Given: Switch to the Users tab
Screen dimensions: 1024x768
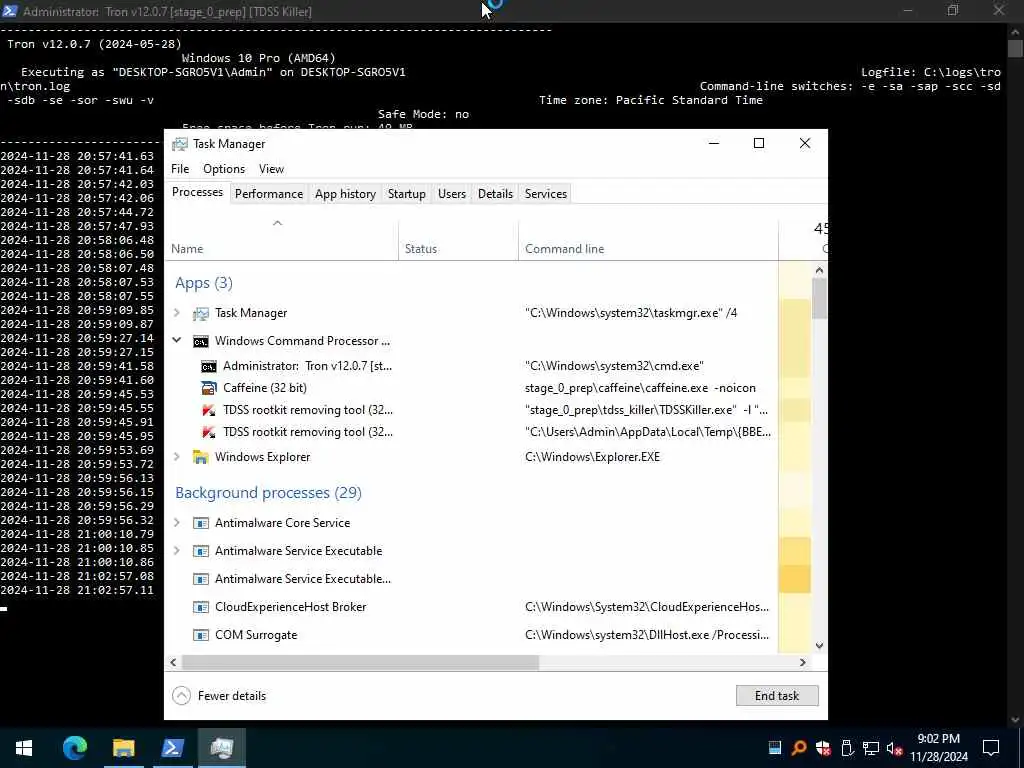Looking at the screenshot, I should pos(452,193).
